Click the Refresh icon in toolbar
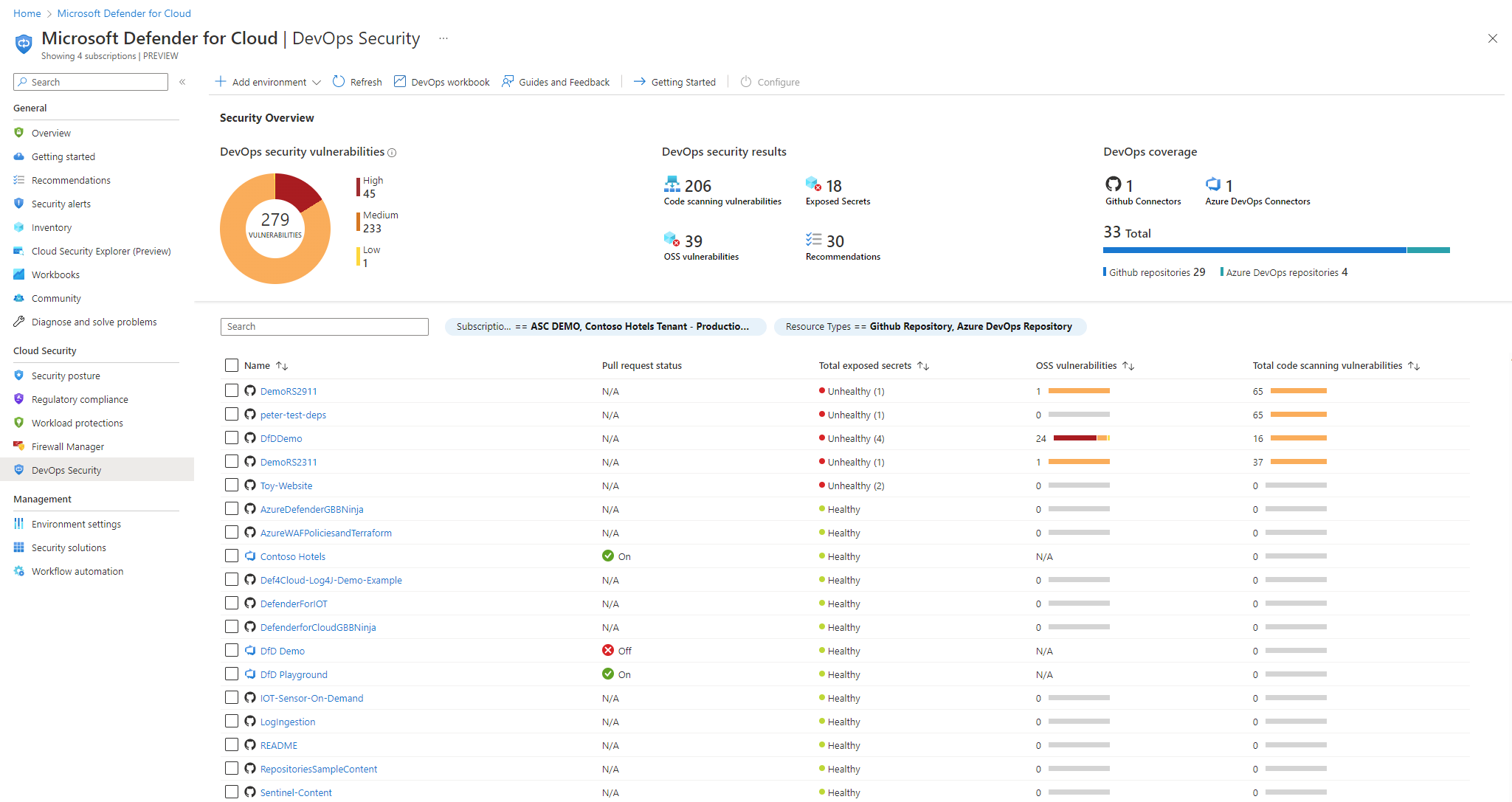The image size is (1512, 802). (x=339, y=82)
